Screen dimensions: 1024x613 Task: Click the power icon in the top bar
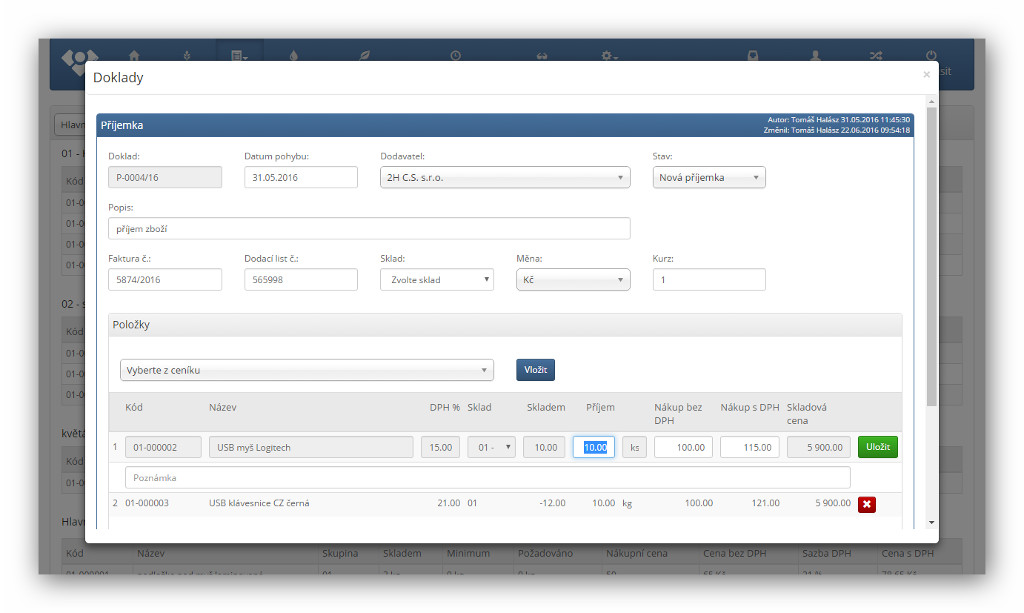pos(931,56)
